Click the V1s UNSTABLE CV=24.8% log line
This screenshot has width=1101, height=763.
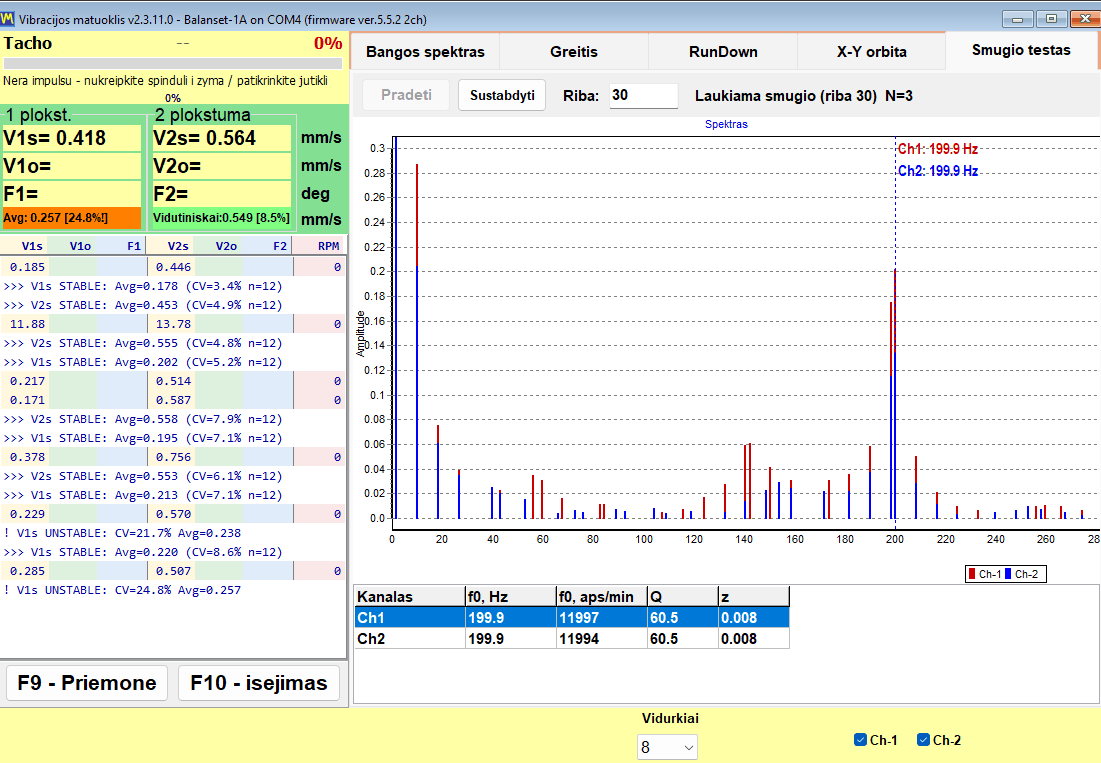123,590
